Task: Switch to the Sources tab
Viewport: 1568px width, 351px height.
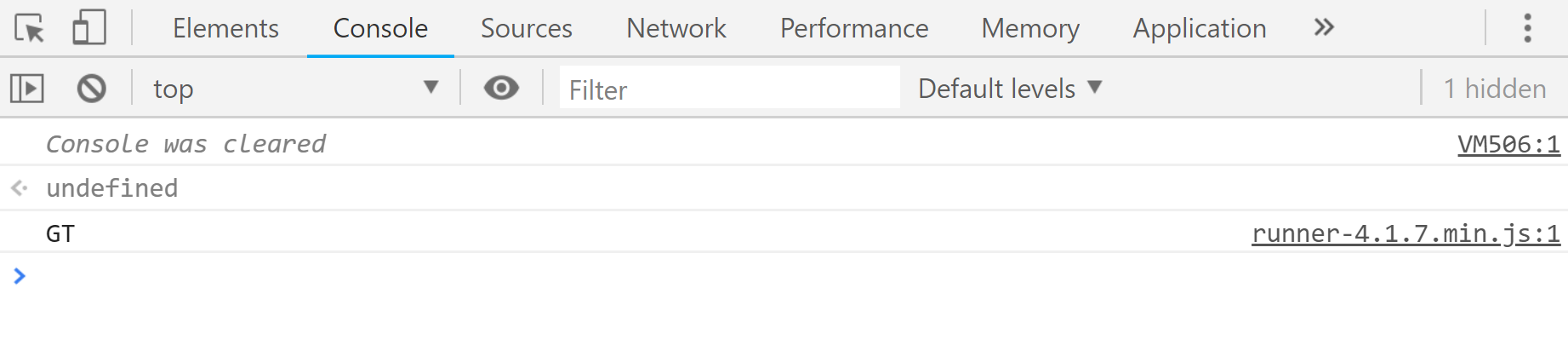Action: (x=527, y=28)
